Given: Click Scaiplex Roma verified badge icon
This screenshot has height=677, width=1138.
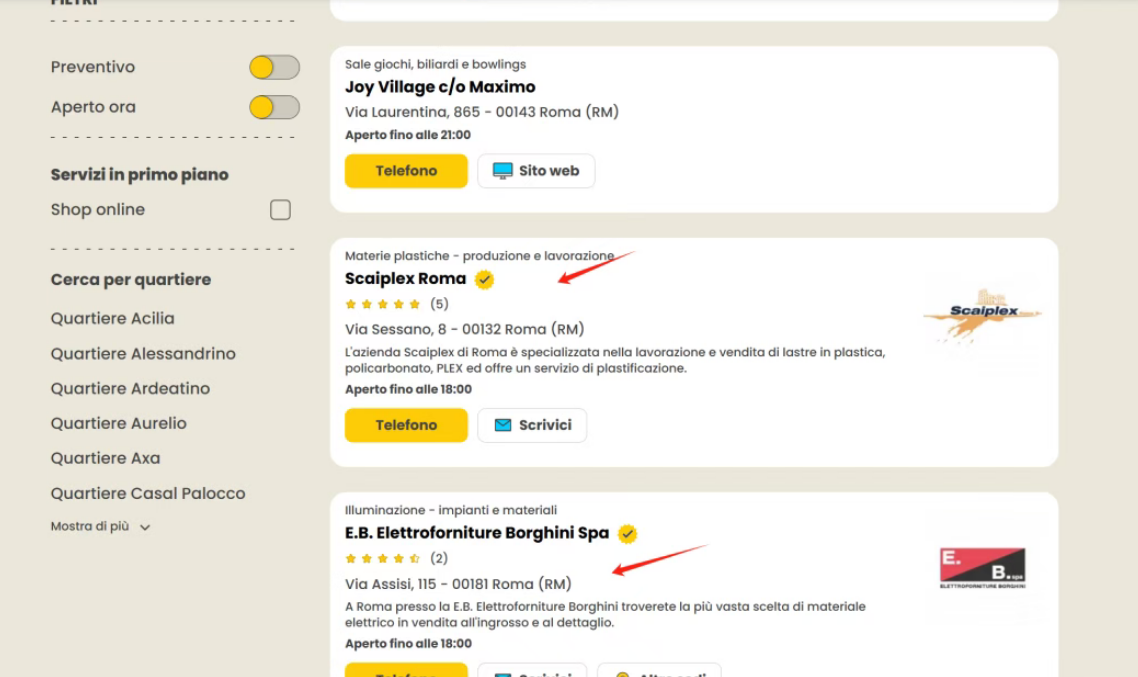Looking at the screenshot, I should pyautogui.click(x=484, y=279).
